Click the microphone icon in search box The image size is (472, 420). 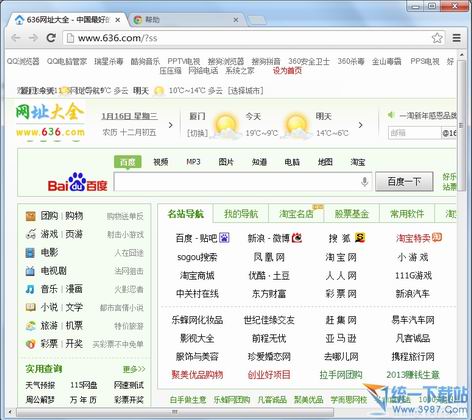tap(364, 182)
